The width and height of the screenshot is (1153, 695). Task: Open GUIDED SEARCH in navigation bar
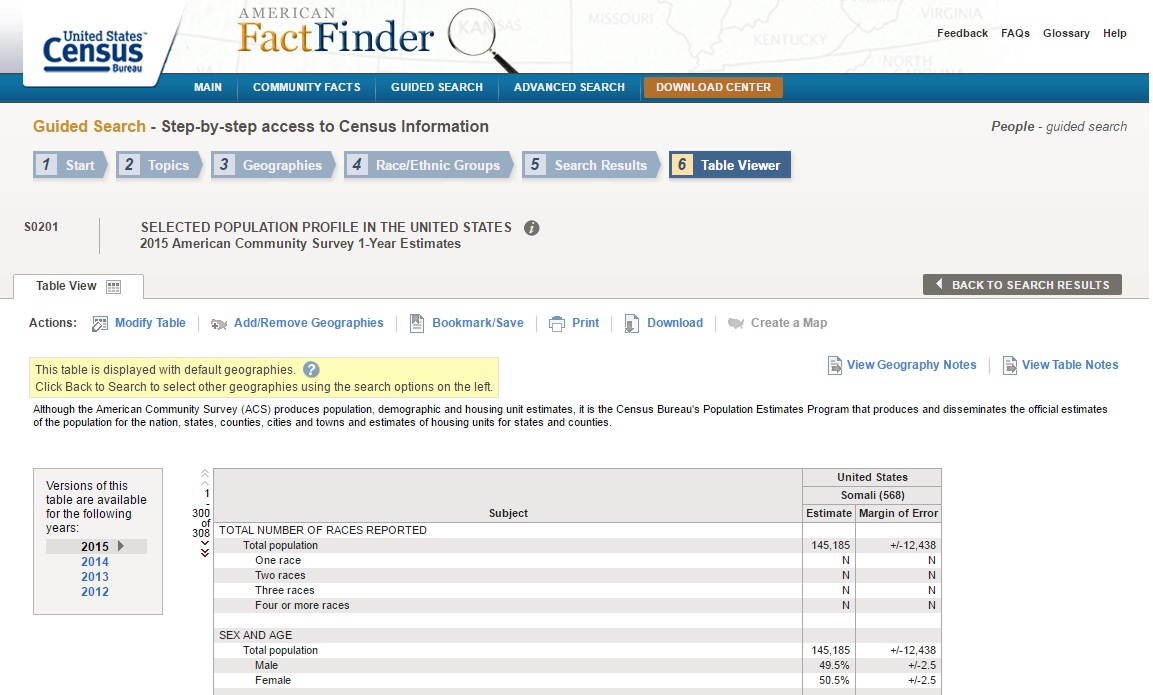[x=437, y=87]
